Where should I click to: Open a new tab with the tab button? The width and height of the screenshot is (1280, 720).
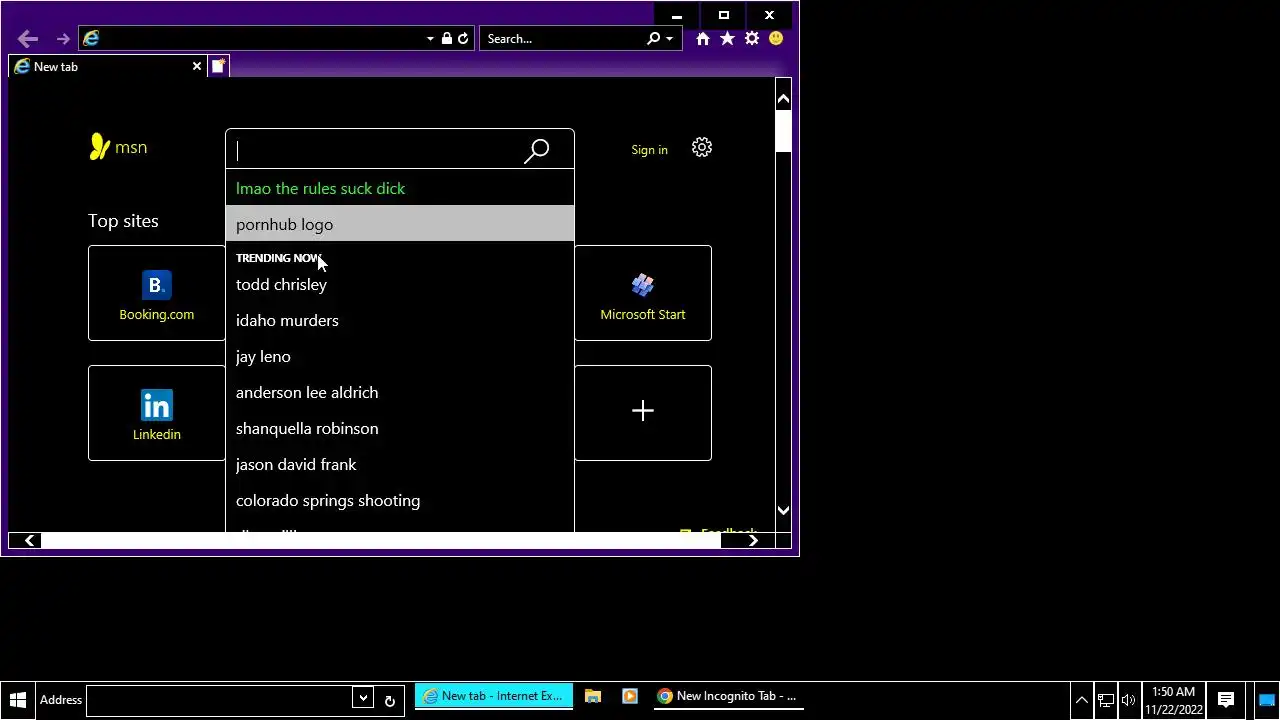point(218,67)
